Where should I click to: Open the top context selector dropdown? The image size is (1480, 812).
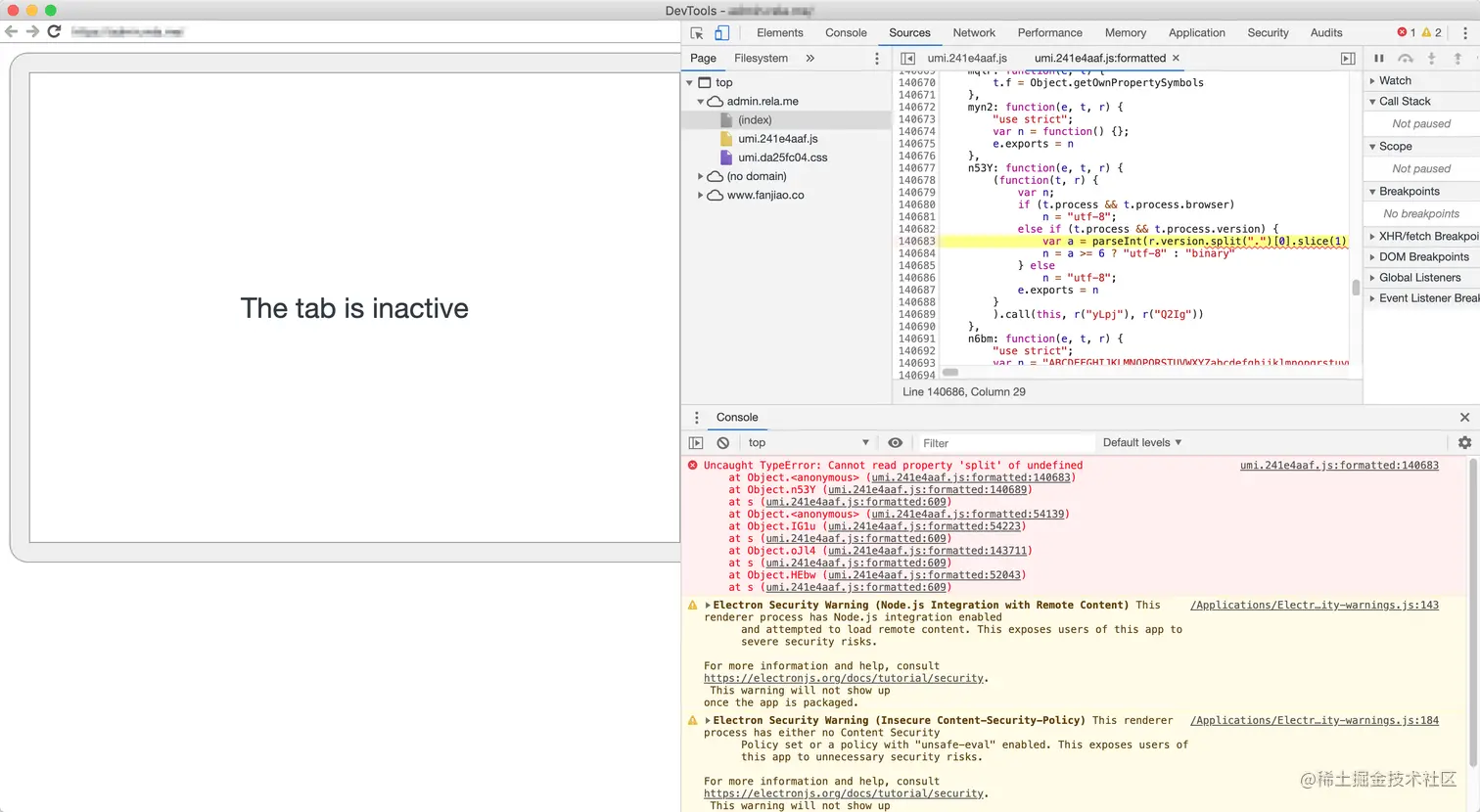click(808, 443)
